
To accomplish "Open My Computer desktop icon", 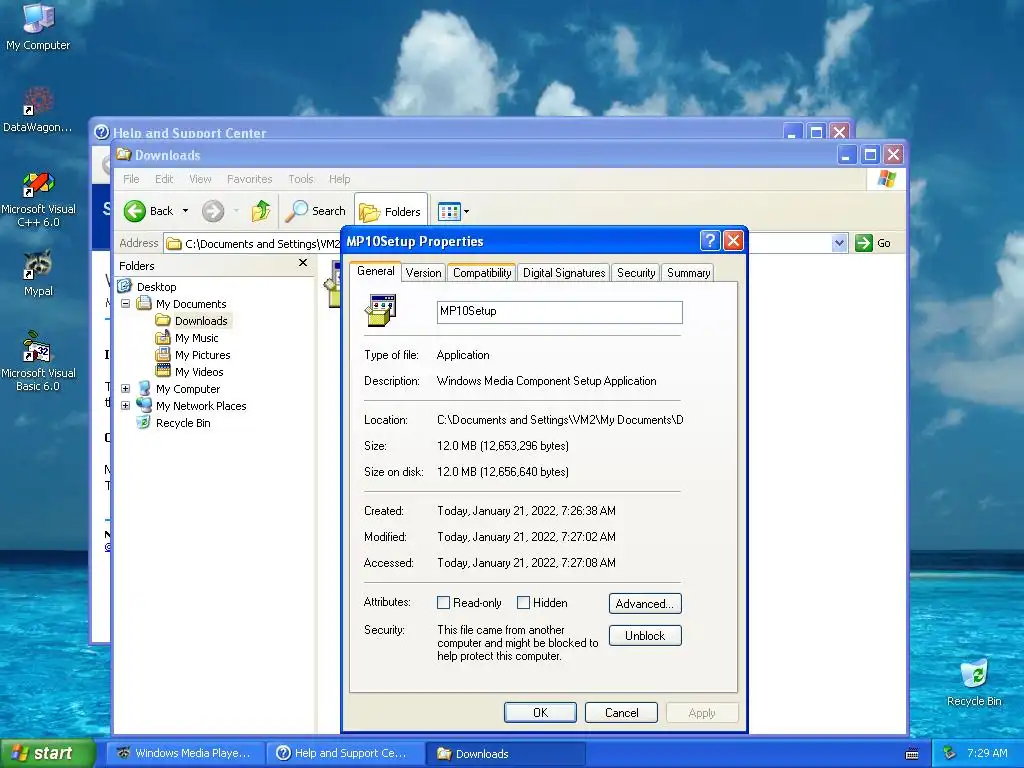I will point(38,26).
